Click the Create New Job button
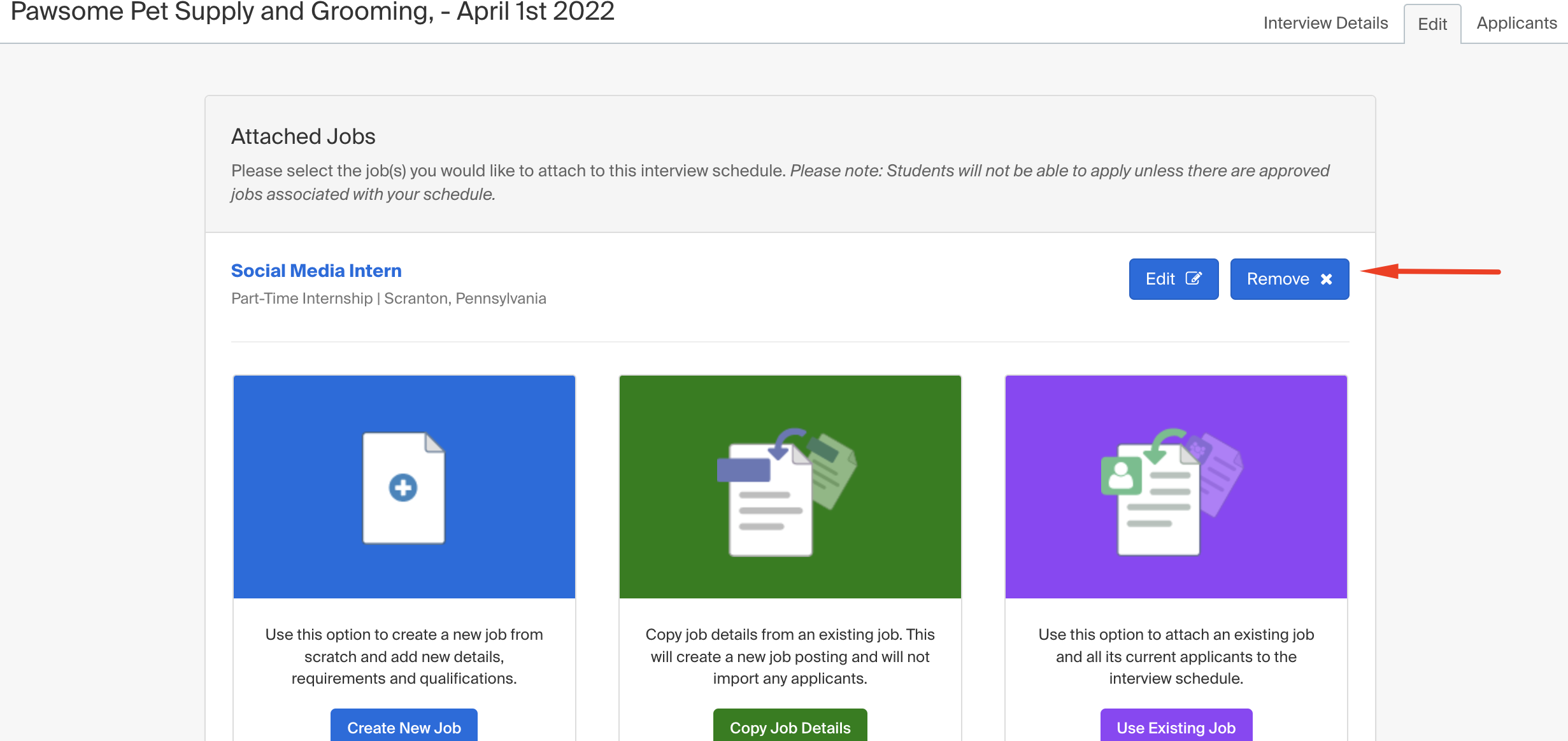Image resolution: width=1568 pixels, height=741 pixels. [404, 726]
